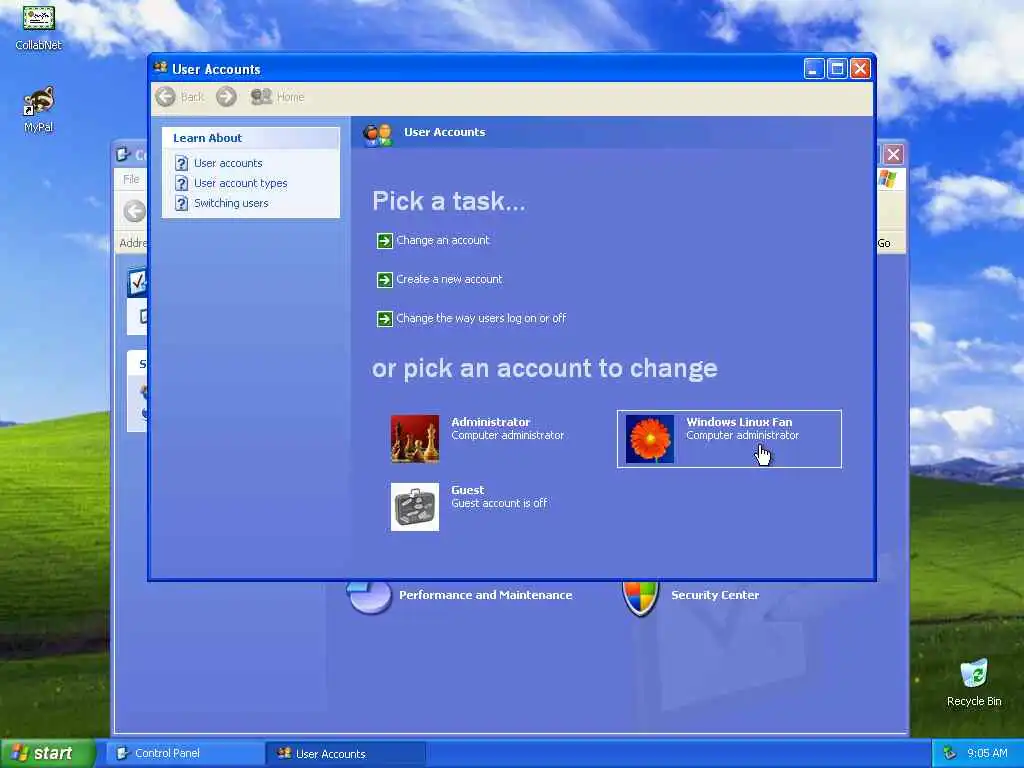
Task: Click the Forward arrow icon in User Accounts toolbar
Action: point(227,97)
